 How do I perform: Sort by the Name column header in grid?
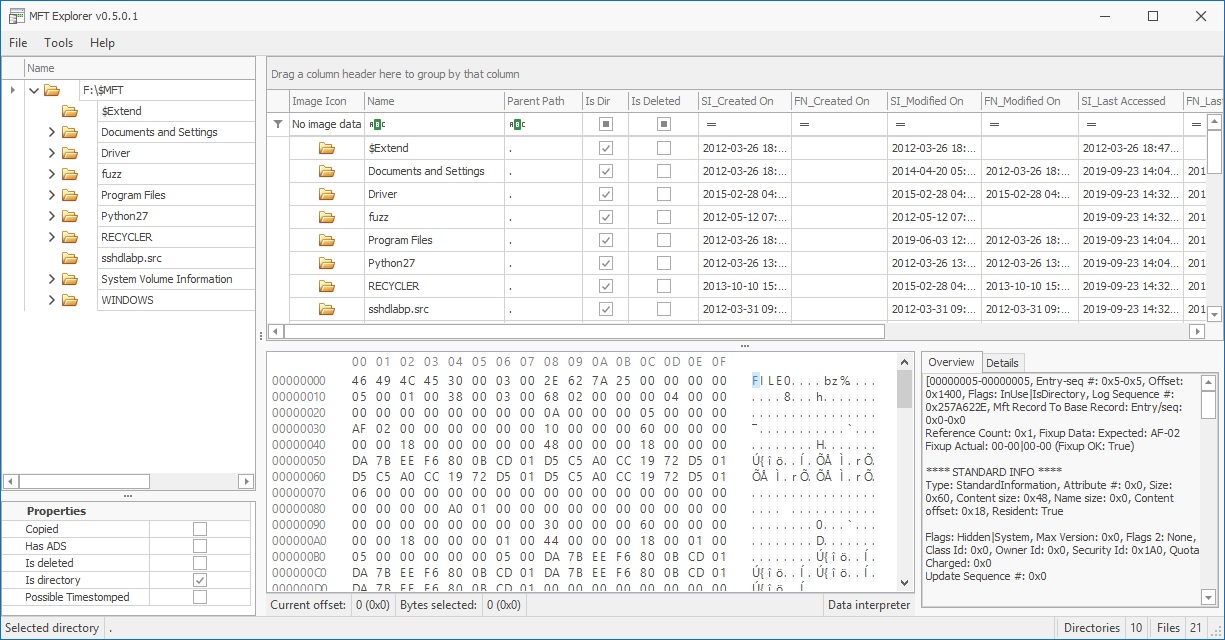(x=434, y=101)
